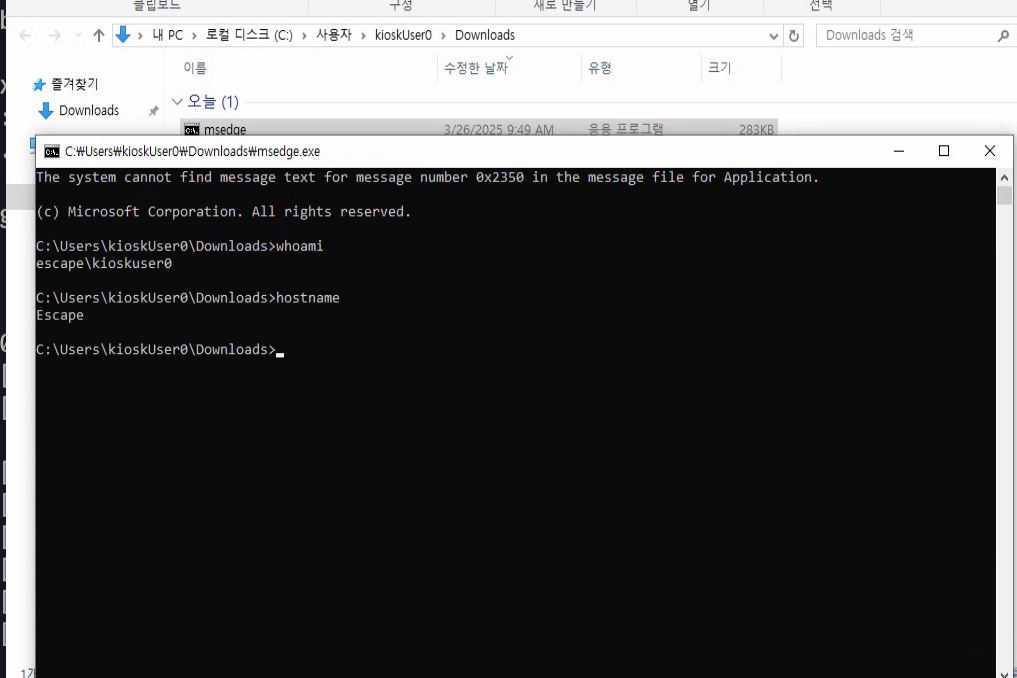1017x678 pixels.
Task: Sort by '수정한 날짜' column header
Action: click(x=475, y=67)
